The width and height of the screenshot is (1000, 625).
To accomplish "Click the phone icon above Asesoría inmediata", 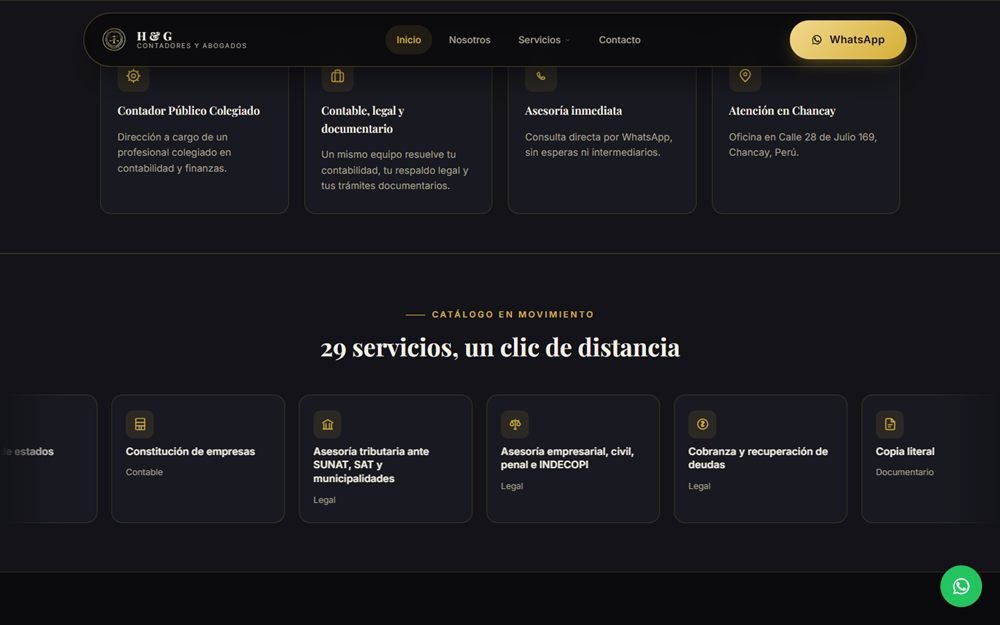I will pos(541,76).
